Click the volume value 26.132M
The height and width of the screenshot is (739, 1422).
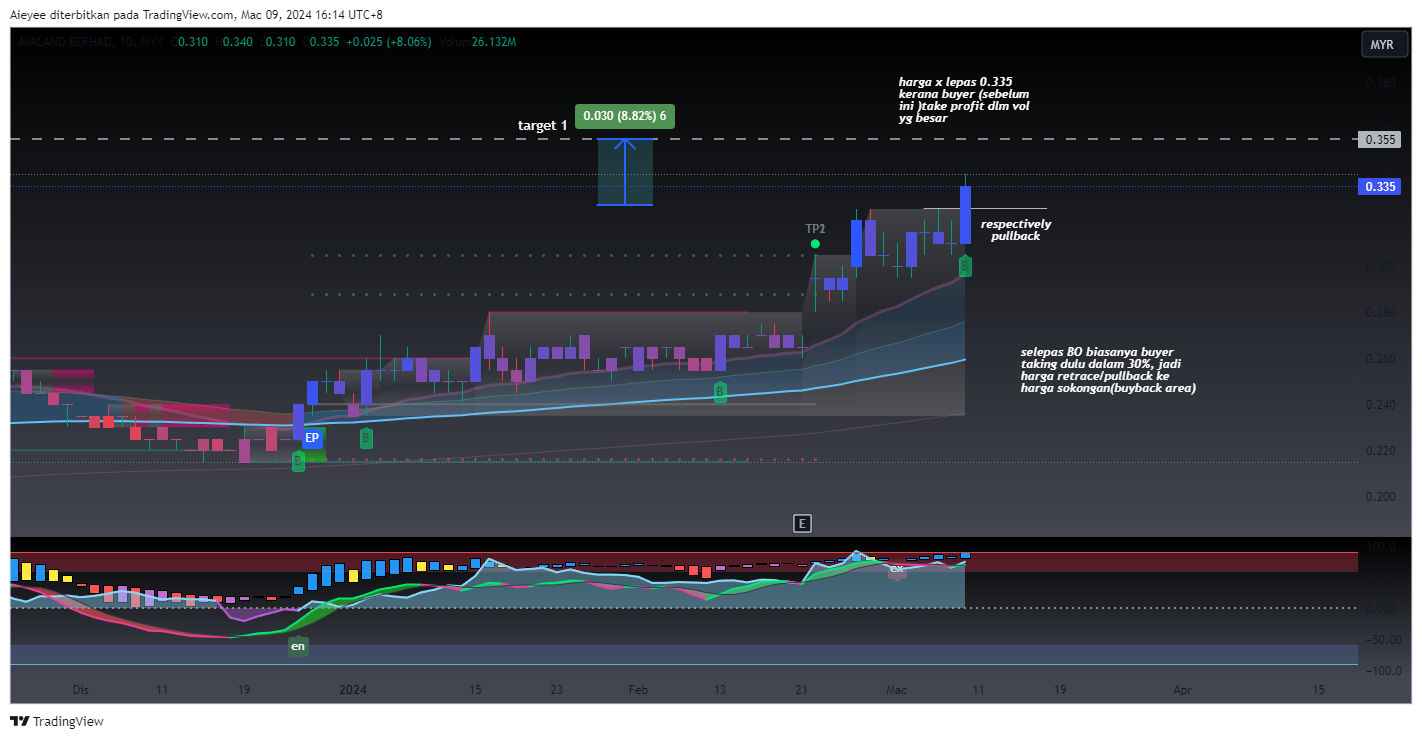[492, 42]
